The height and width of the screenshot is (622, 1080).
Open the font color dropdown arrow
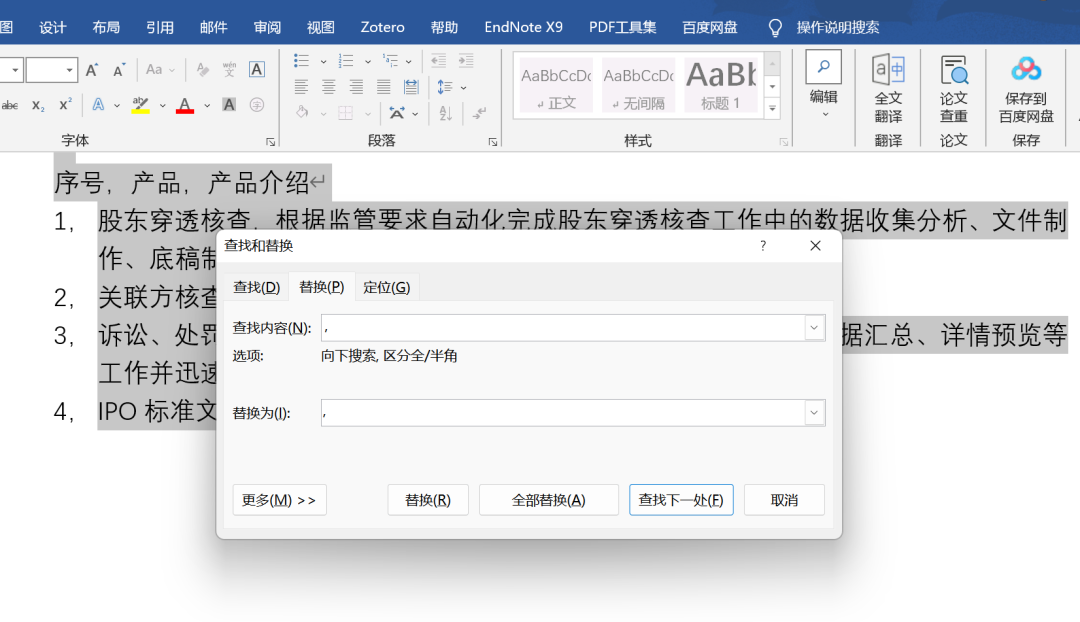[x=207, y=105]
